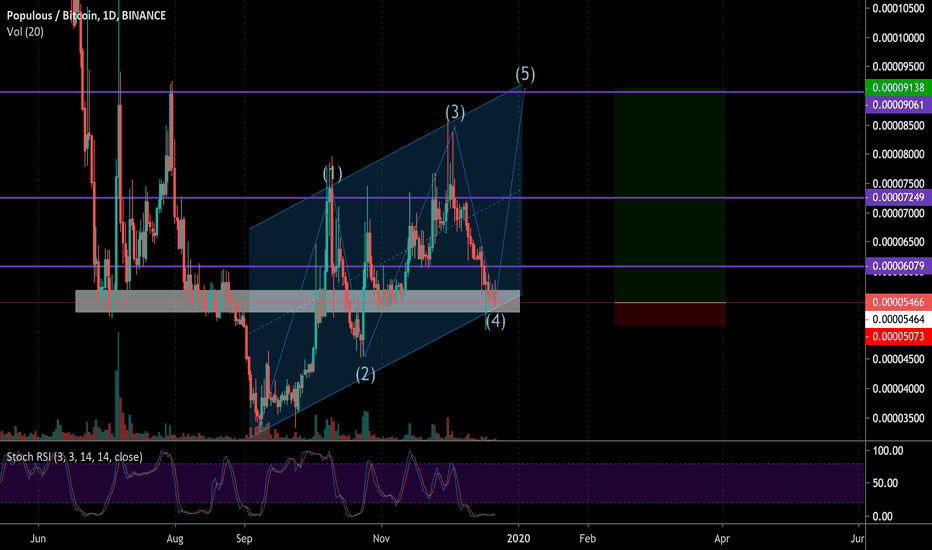The width and height of the screenshot is (932, 550).
Task: Click the Populous / Bitcoin, 1D, BINANCE title
Action: click(x=86, y=15)
